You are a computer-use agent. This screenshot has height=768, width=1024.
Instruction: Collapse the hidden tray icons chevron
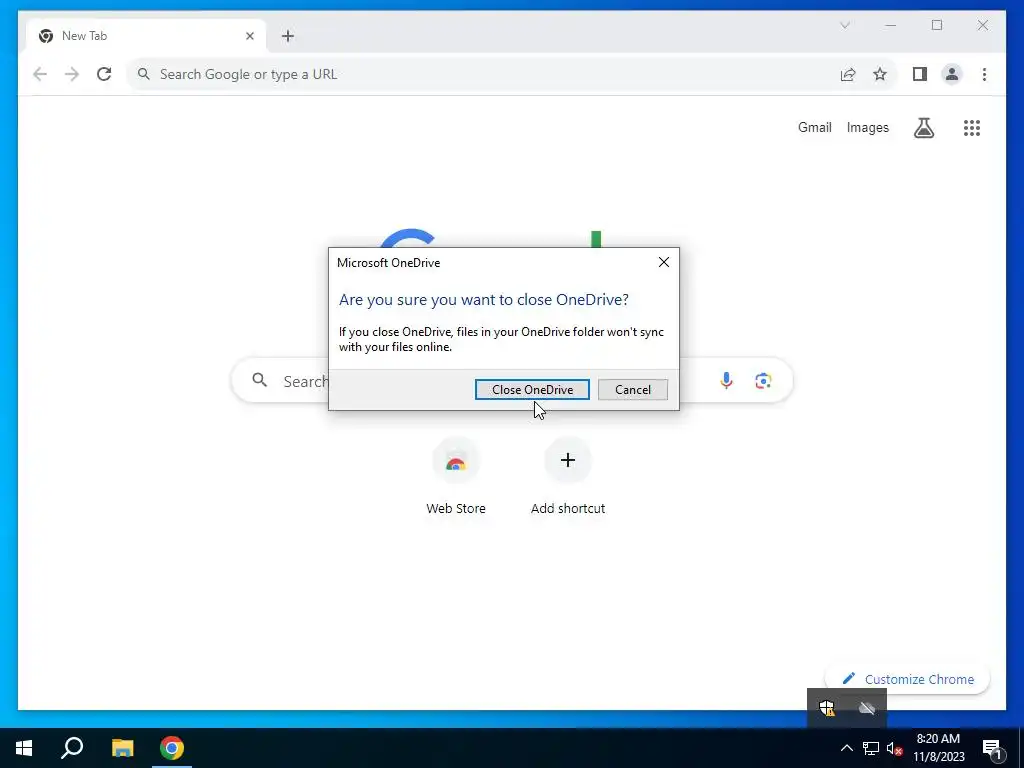click(846, 748)
